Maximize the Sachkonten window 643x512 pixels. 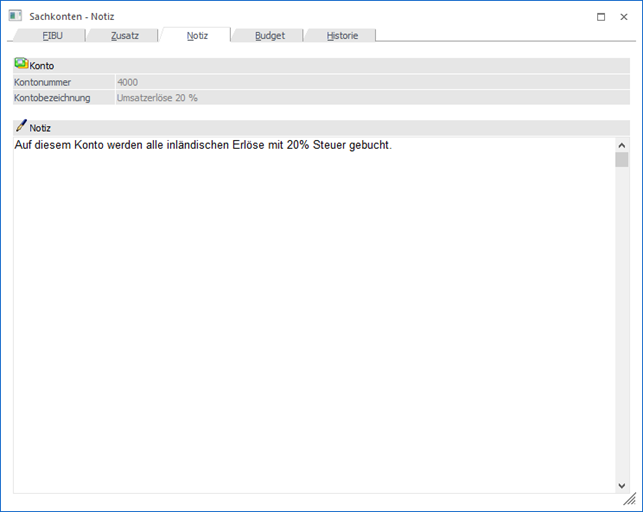pyautogui.click(x=601, y=17)
